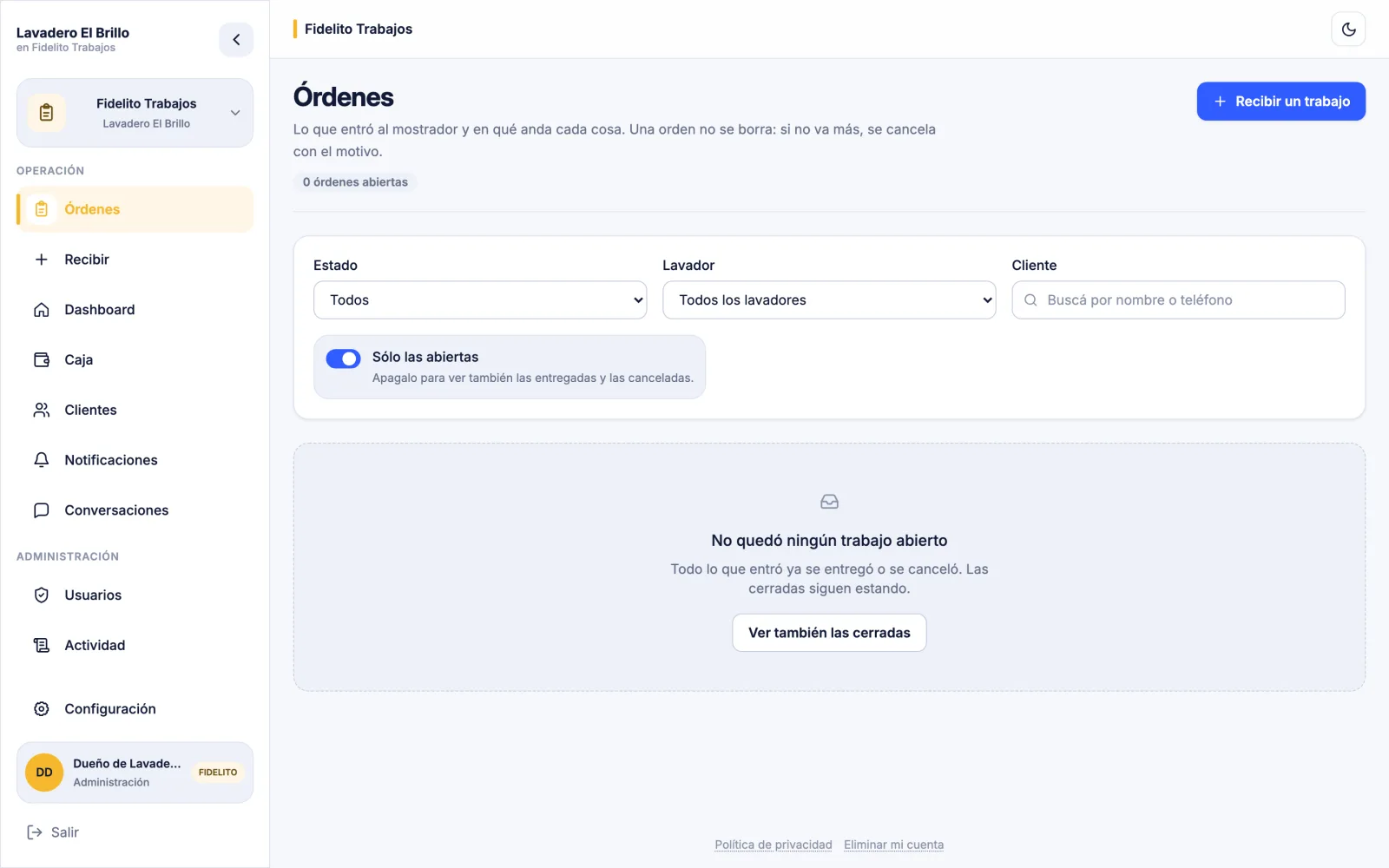The width and height of the screenshot is (1389, 868).
Task: Open the Todos los lavadores dropdown
Action: point(829,300)
